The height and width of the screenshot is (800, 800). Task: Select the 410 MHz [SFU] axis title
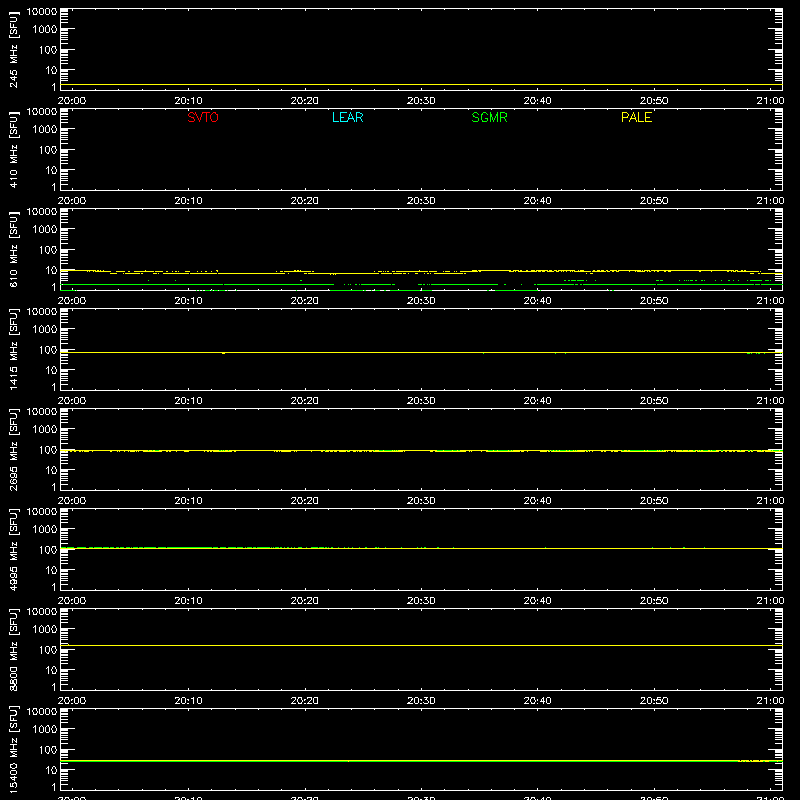click(13, 150)
